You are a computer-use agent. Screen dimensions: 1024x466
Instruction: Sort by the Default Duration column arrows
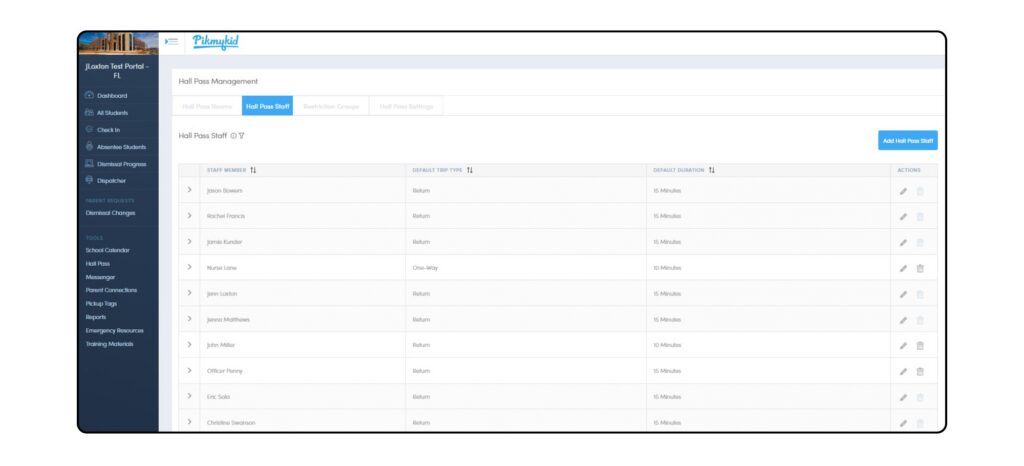click(x=711, y=170)
